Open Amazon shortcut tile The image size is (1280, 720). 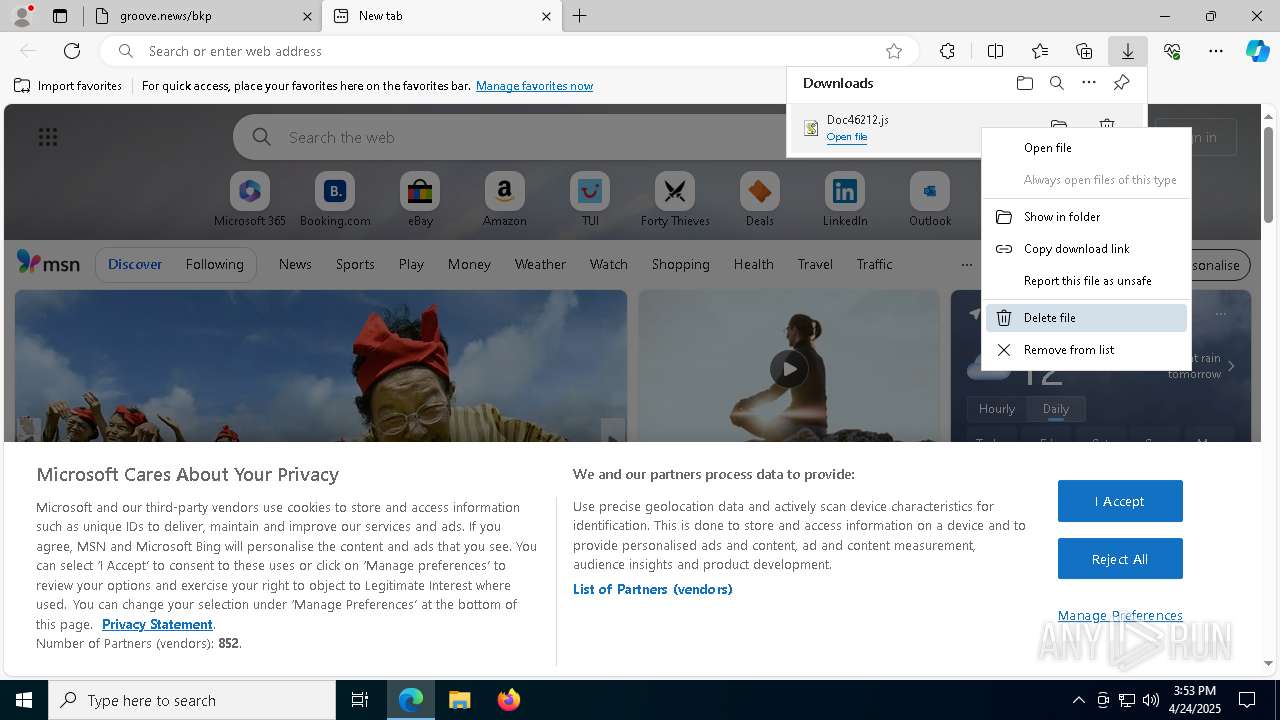504,199
